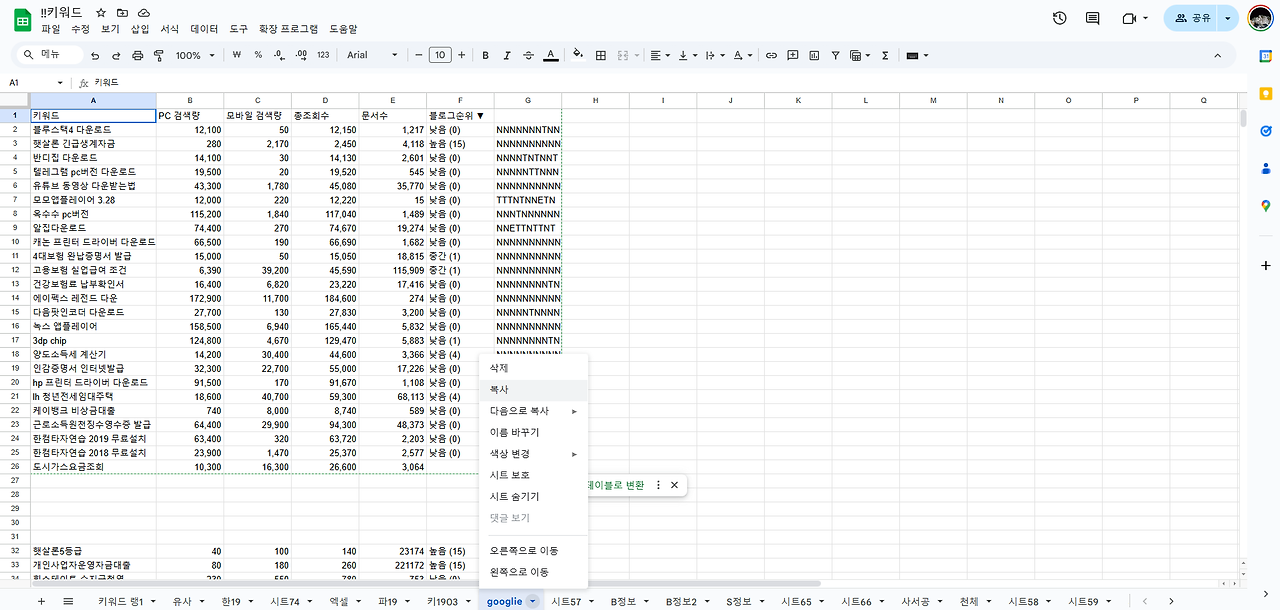Go to the Sheets home icon

22,19
